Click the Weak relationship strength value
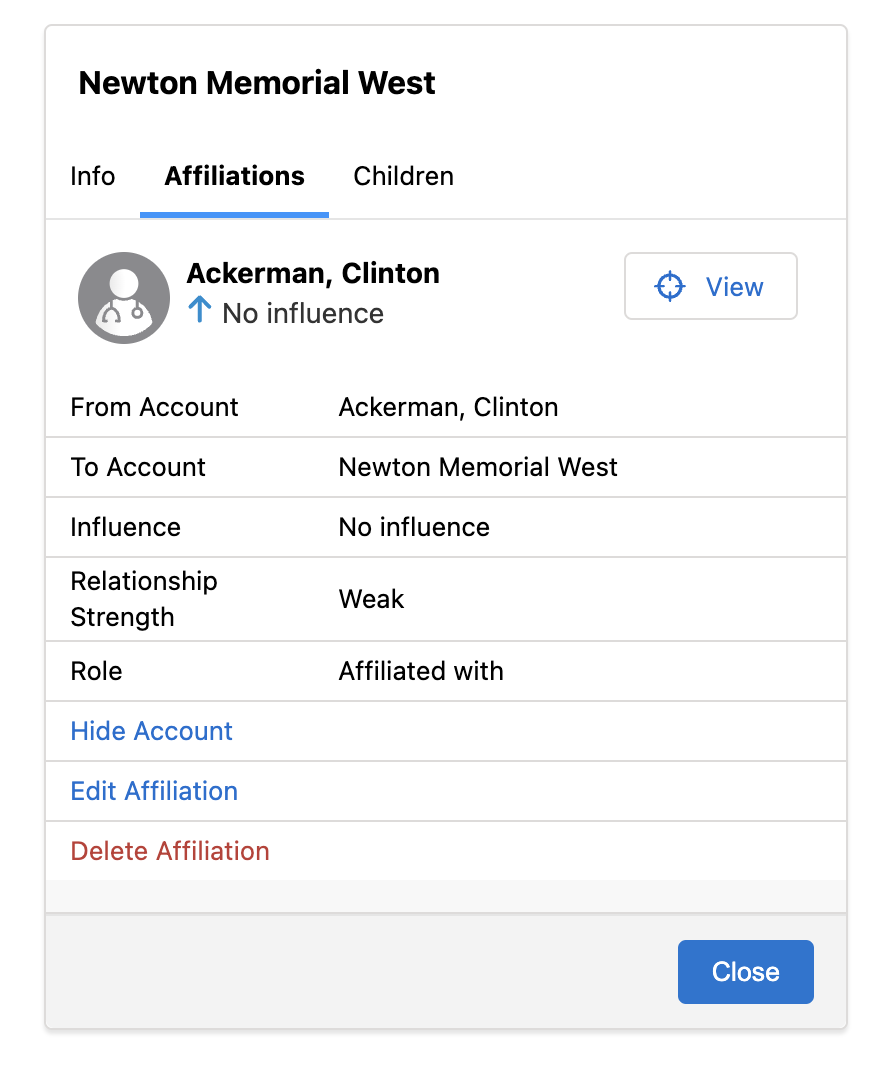The image size is (878, 1066). [x=372, y=599]
